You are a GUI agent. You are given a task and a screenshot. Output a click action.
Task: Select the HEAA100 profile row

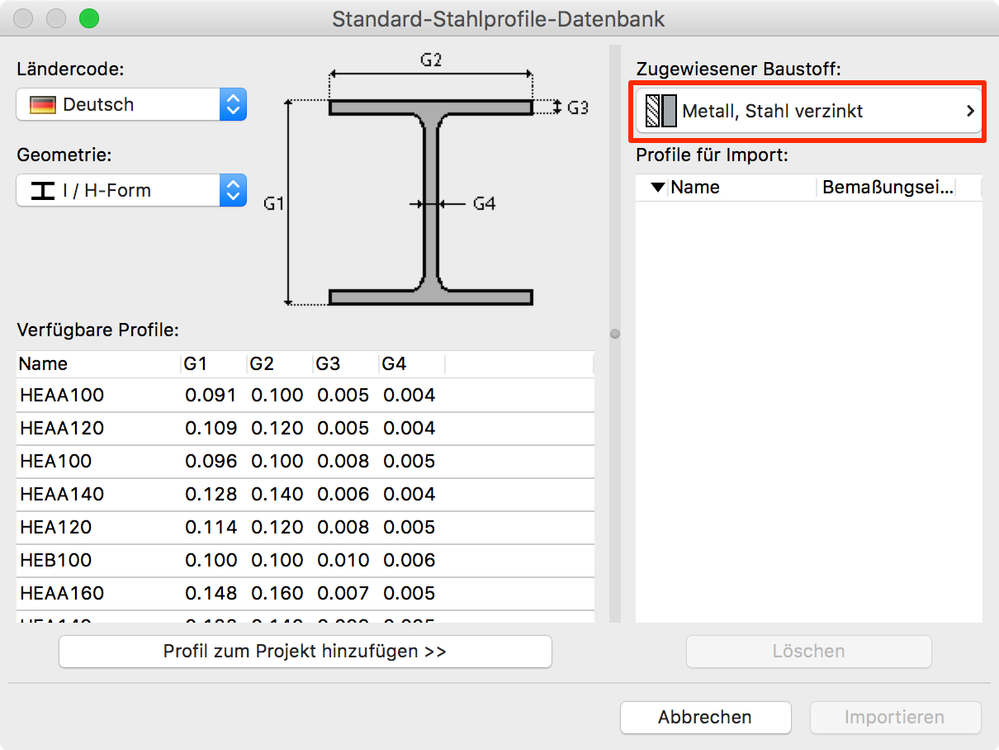[x=305, y=395]
